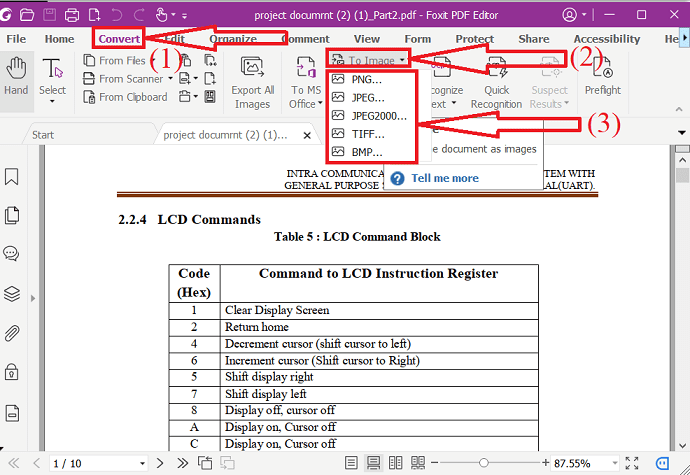
Task: Open the To Image dropdown
Action: tap(368, 59)
